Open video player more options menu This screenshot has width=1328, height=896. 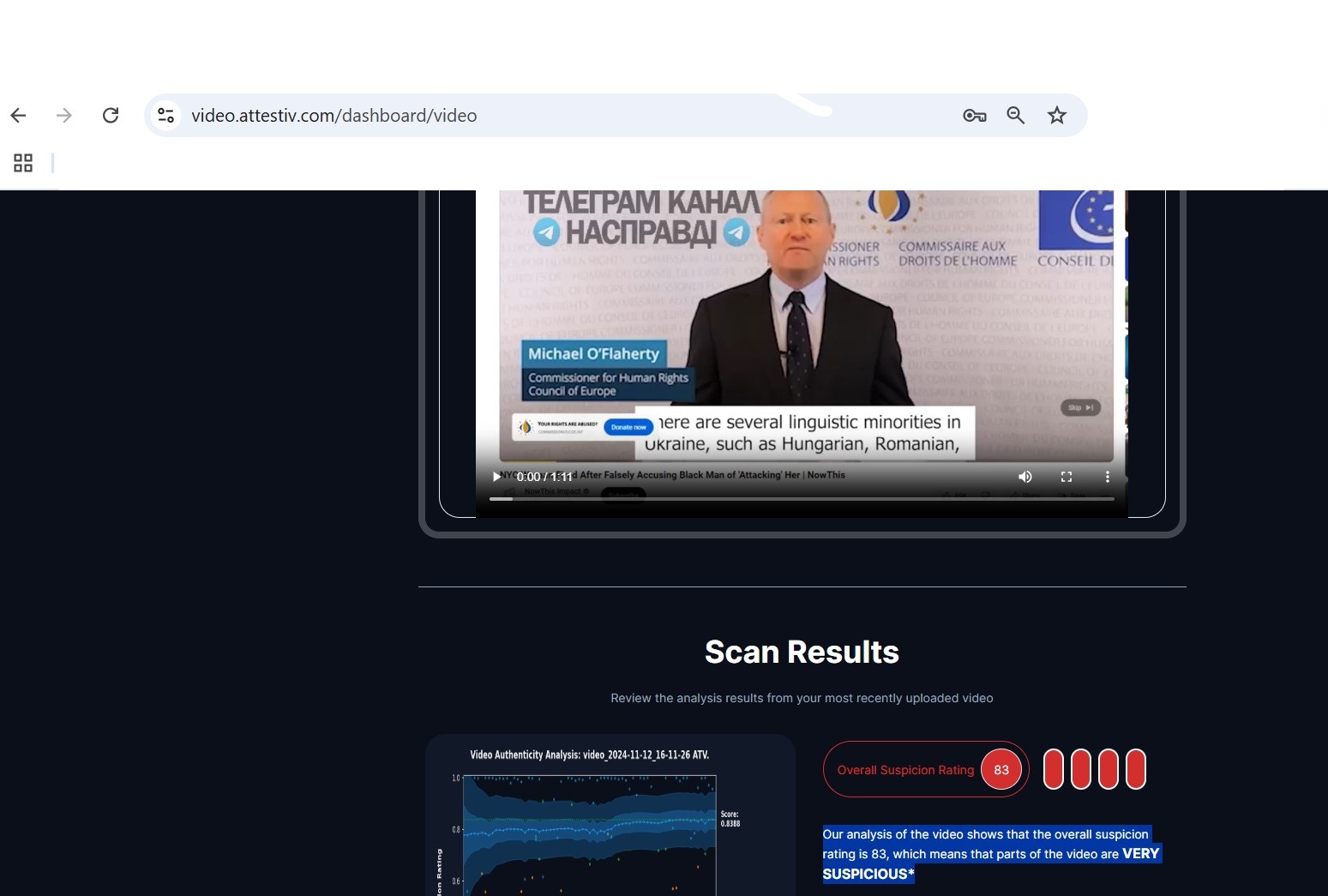point(1108,477)
